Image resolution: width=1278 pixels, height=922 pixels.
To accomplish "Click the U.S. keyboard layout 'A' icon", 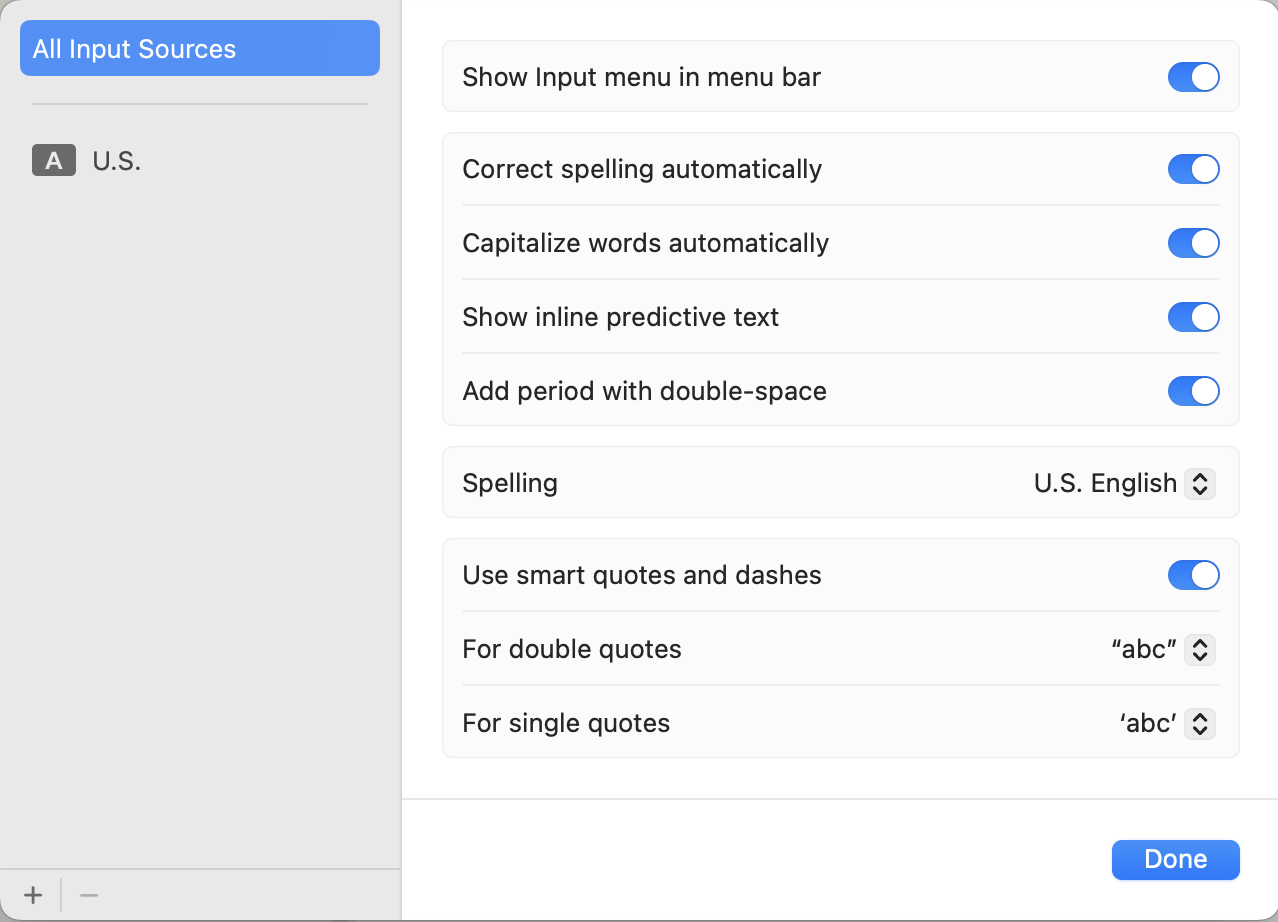I will (x=54, y=161).
